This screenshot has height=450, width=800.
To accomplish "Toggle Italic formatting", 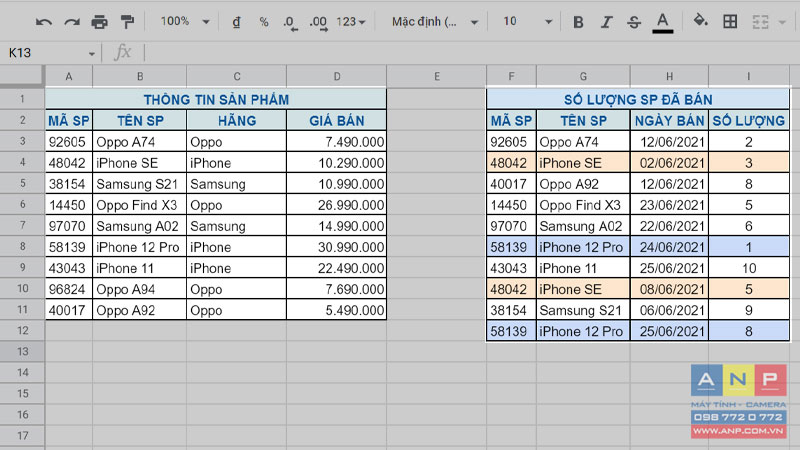I will [x=606, y=22].
